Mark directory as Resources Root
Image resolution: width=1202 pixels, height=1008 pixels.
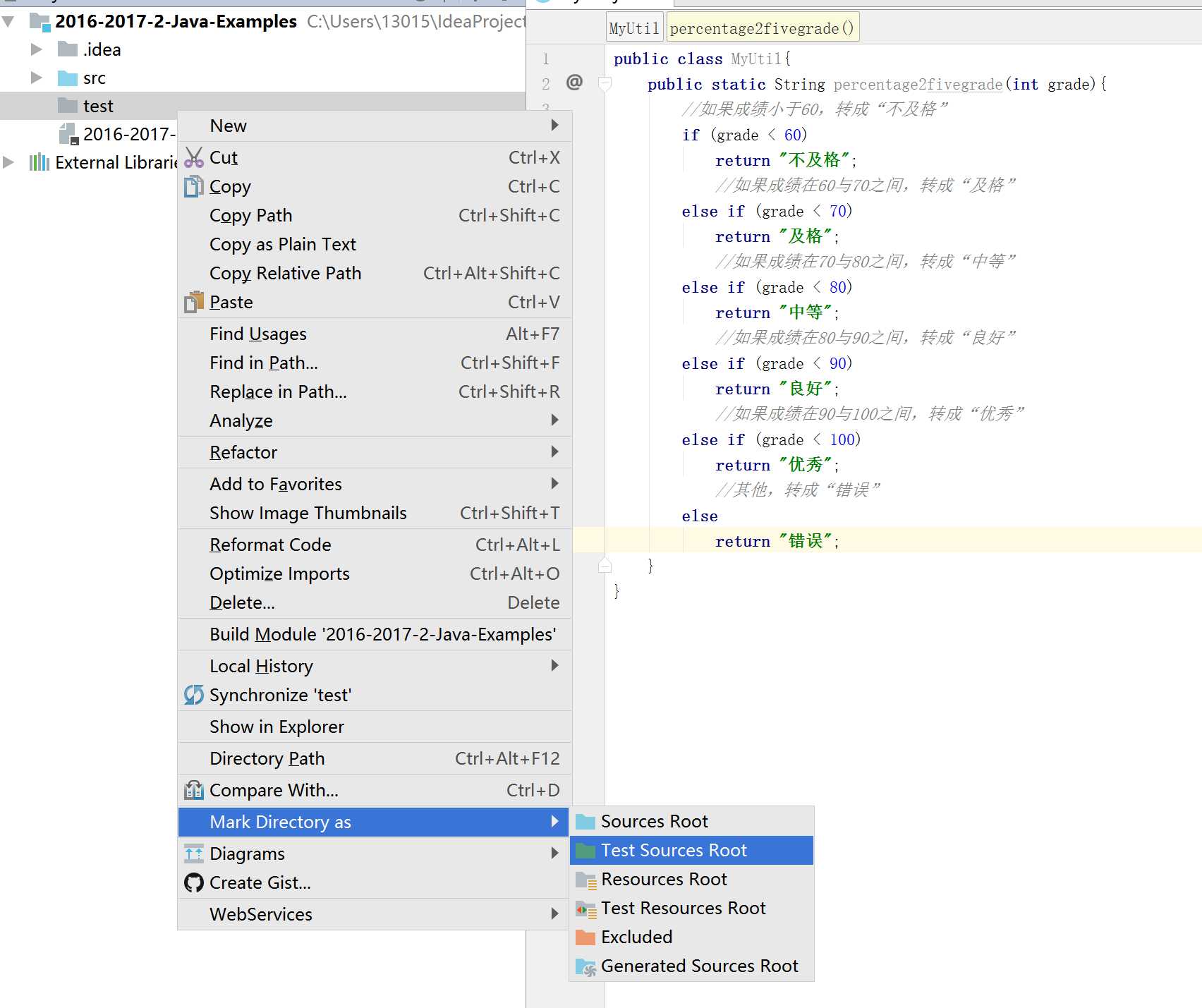pyautogui.click(x=691, y=879)
